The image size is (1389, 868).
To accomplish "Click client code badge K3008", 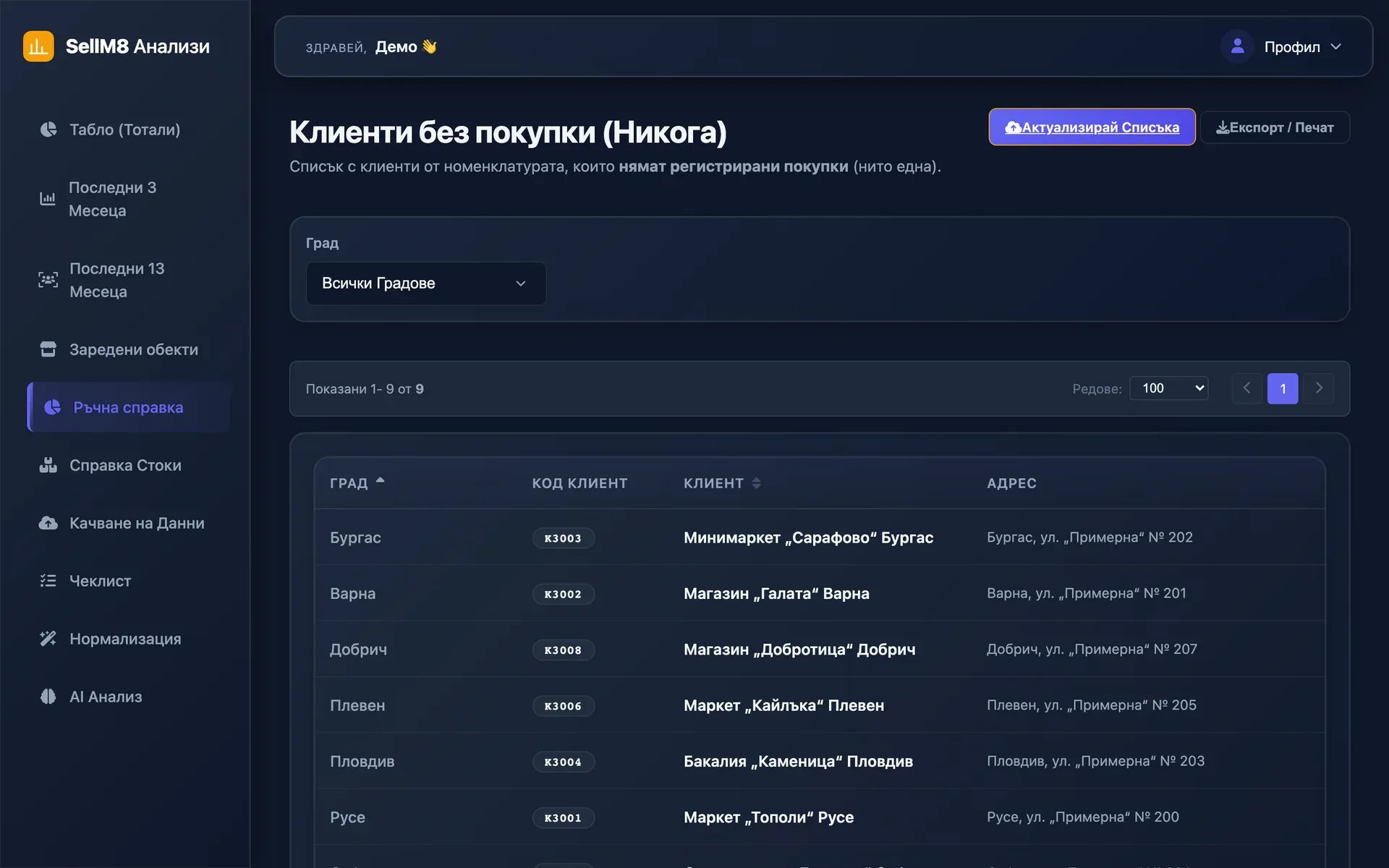I will click(563, 650).
